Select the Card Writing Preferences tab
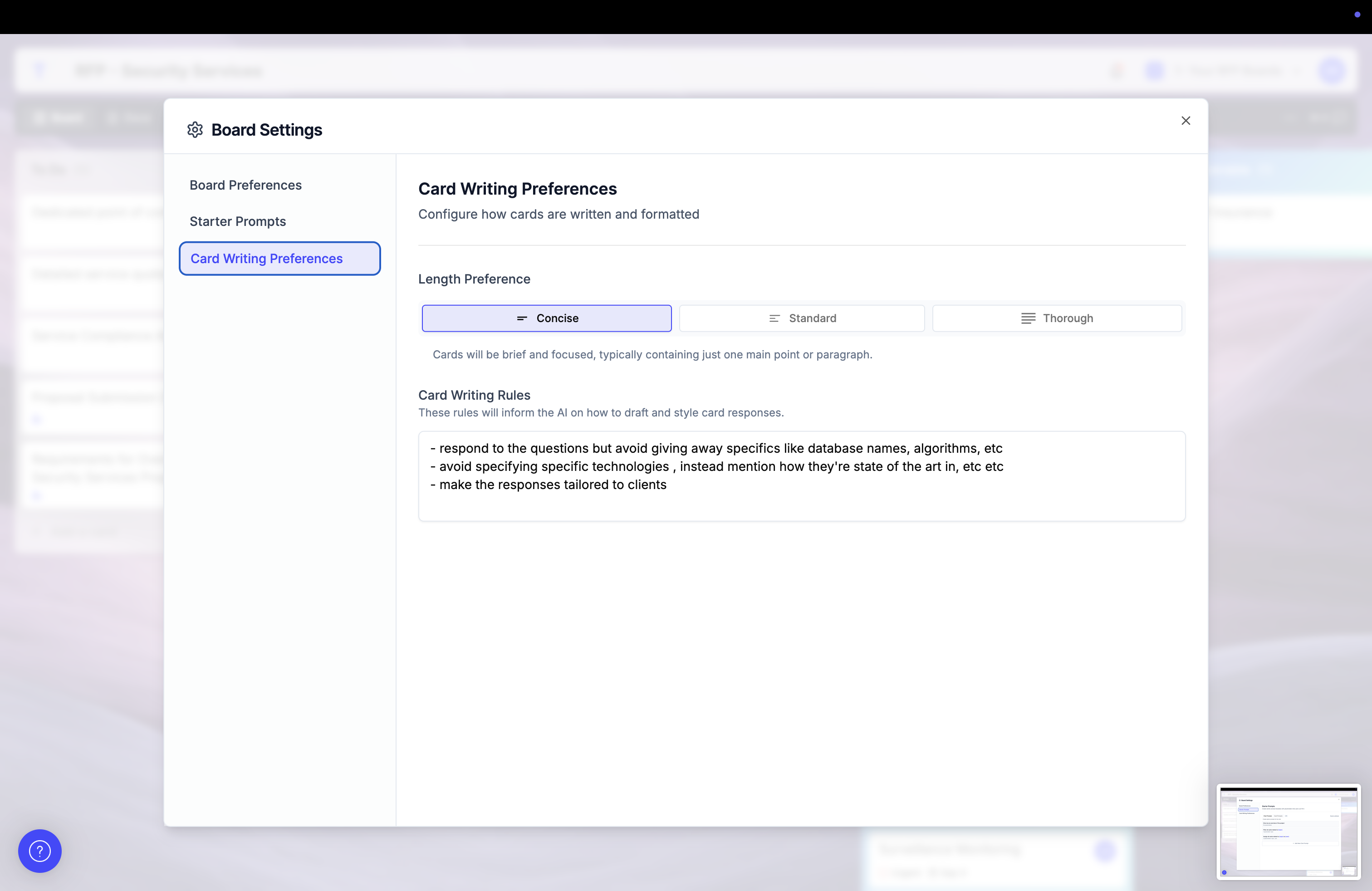1372x891 pixels. coord(279,259)
